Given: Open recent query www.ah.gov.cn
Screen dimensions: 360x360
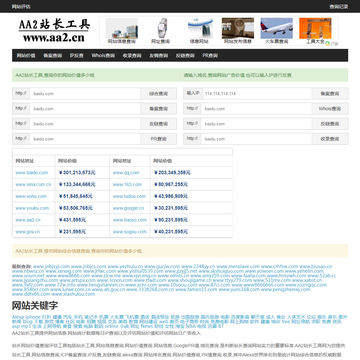Looking at the screenshot, I should coord(109,289).
